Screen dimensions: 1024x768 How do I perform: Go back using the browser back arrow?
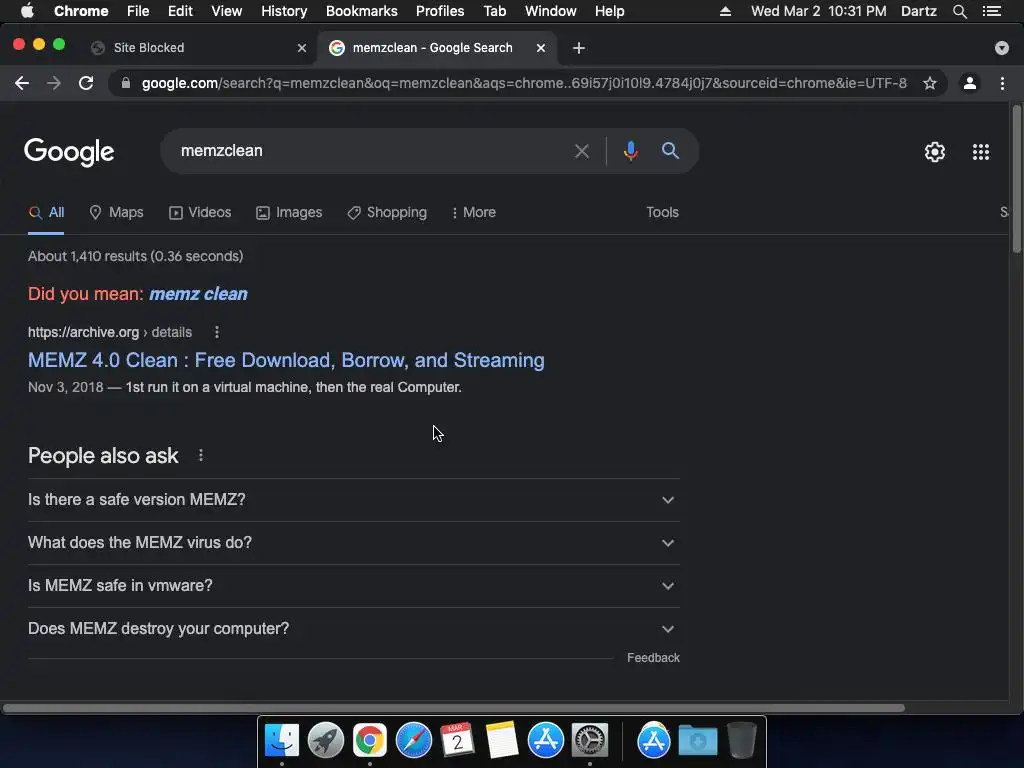point(22,83)
